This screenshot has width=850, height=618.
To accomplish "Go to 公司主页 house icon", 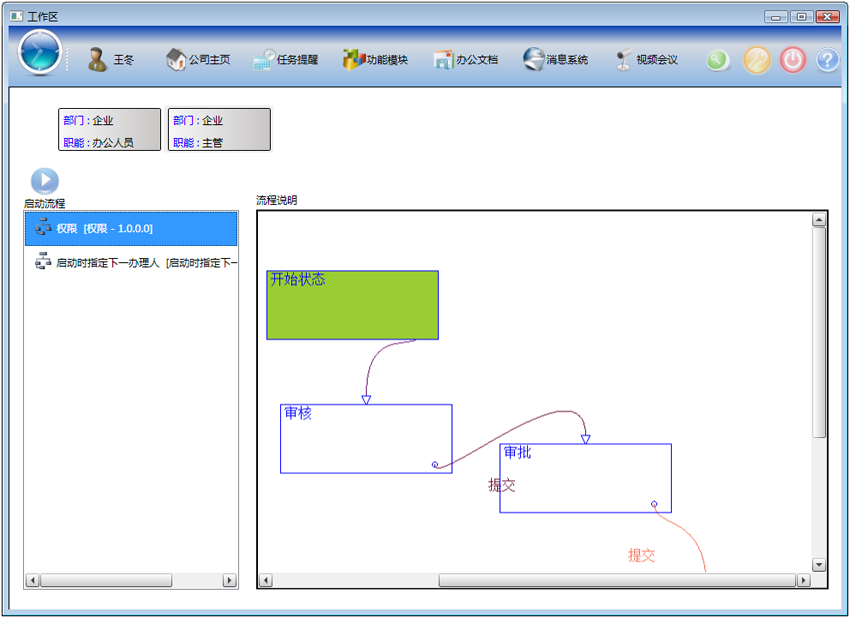I will 176,59.
